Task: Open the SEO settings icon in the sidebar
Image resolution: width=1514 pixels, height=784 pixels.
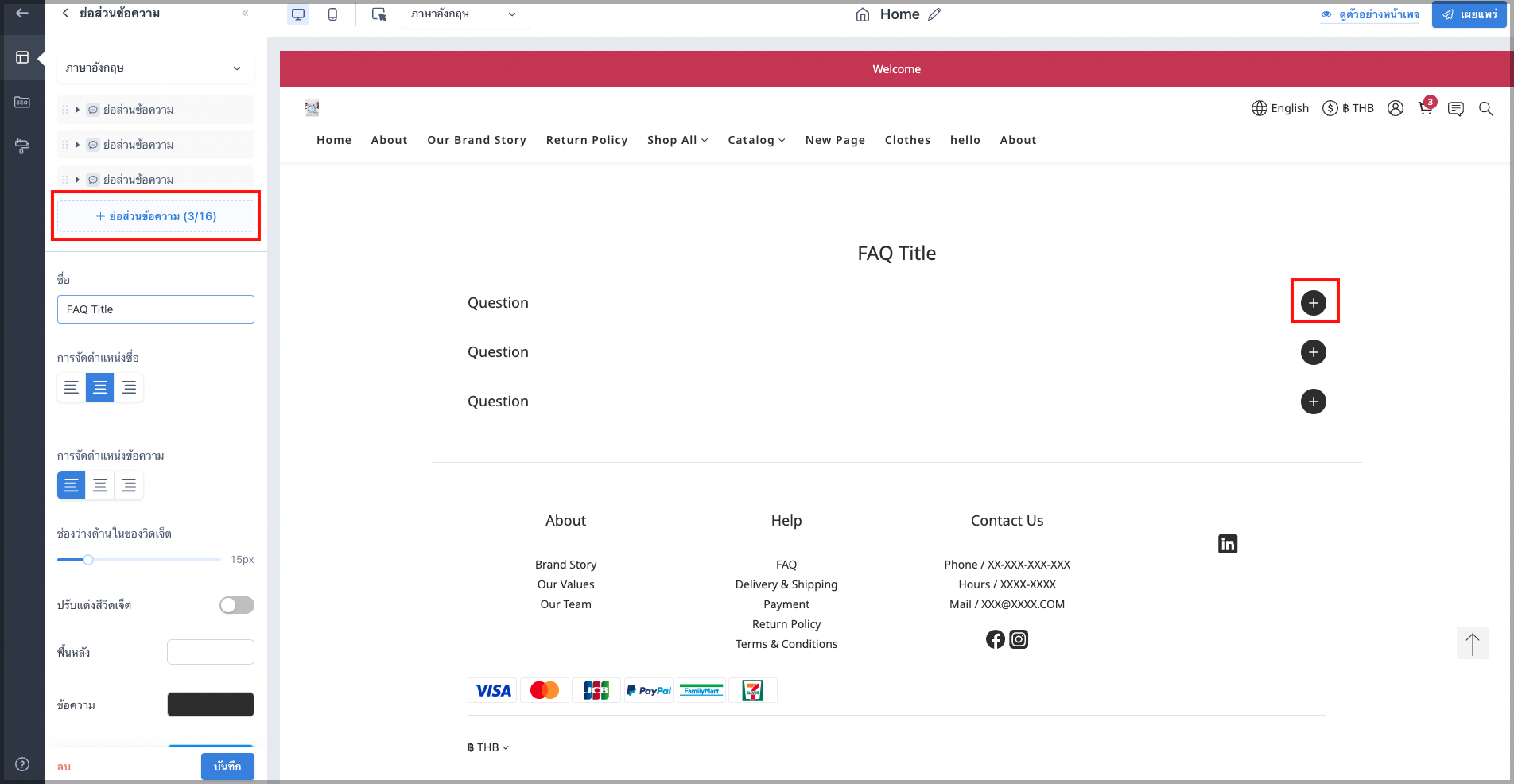Action: (x=22, y=102)
